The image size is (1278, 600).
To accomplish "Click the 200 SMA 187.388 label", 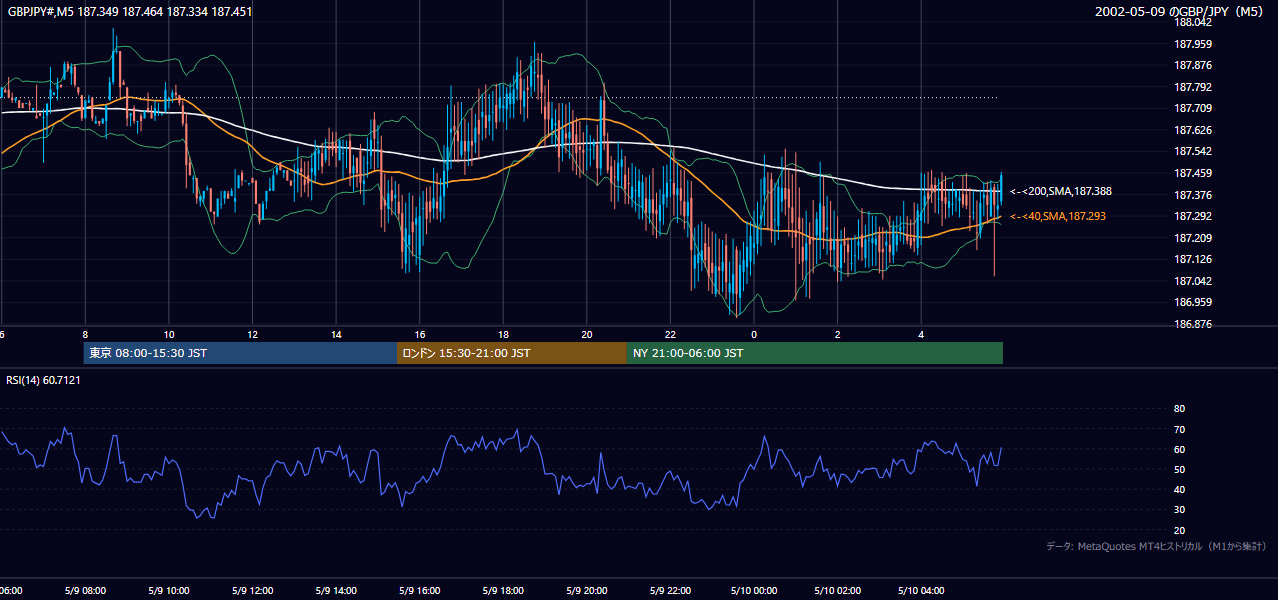I will pyautogui.click(x=1061, y=191).
